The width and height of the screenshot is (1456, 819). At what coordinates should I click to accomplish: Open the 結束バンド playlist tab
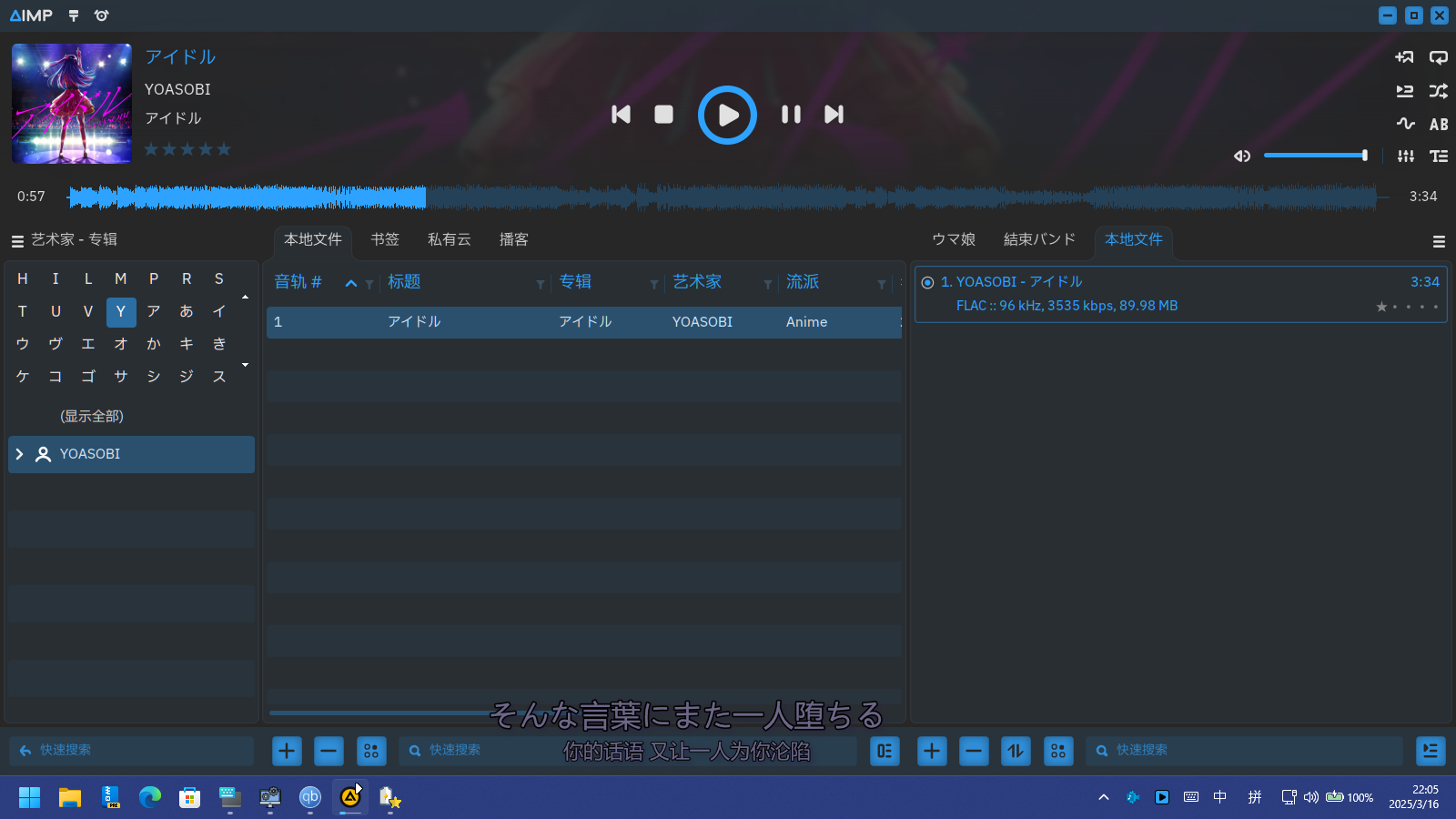click(1039, 240)
